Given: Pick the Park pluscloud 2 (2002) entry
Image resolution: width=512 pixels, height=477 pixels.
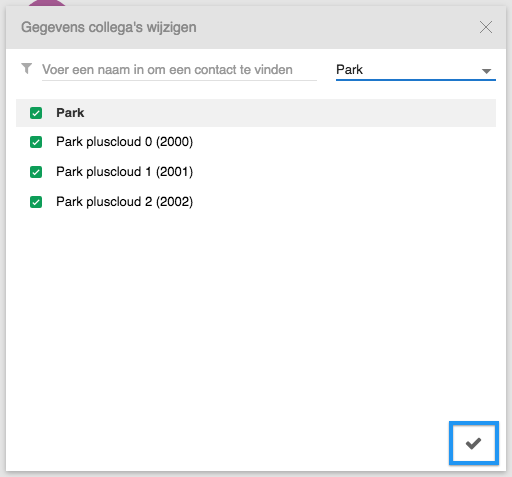Looking at the screenshot, I should point(125,202).
